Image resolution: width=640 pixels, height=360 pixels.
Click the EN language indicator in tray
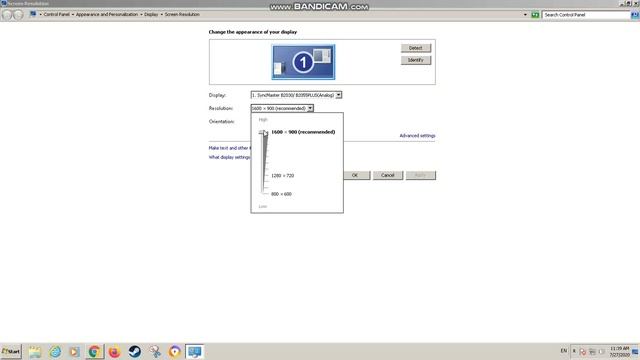[564, 351]
